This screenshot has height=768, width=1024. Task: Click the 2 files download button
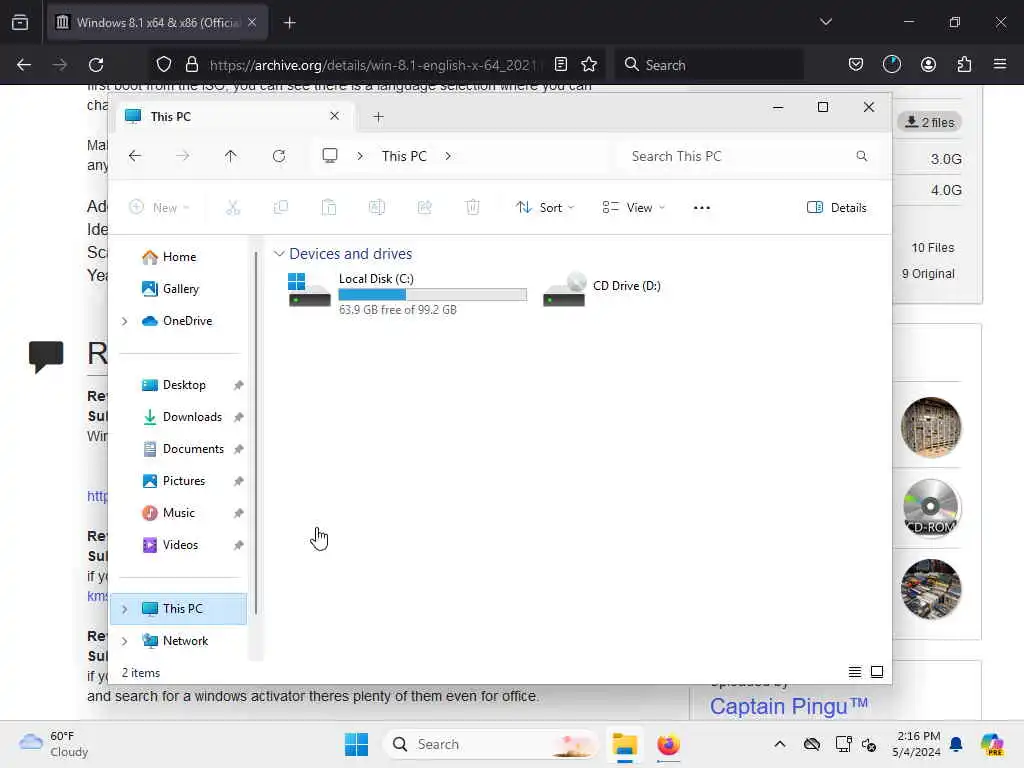[929, 122]
